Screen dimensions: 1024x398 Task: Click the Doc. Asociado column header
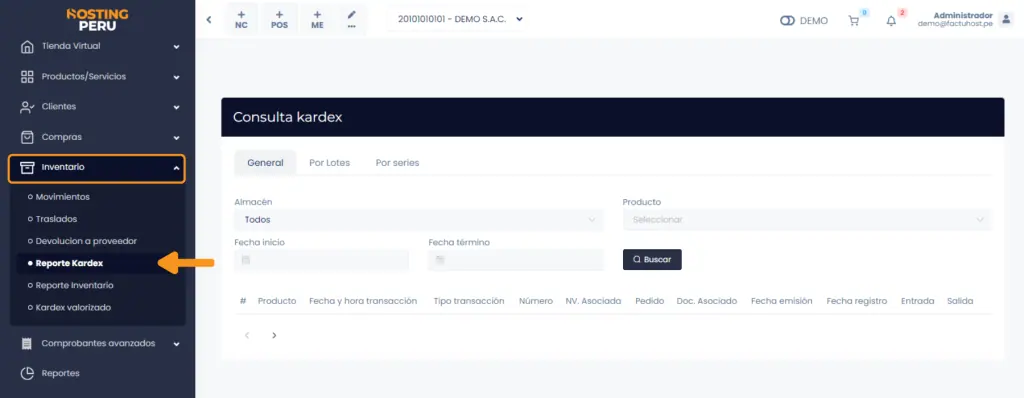[x=707, y=301]
